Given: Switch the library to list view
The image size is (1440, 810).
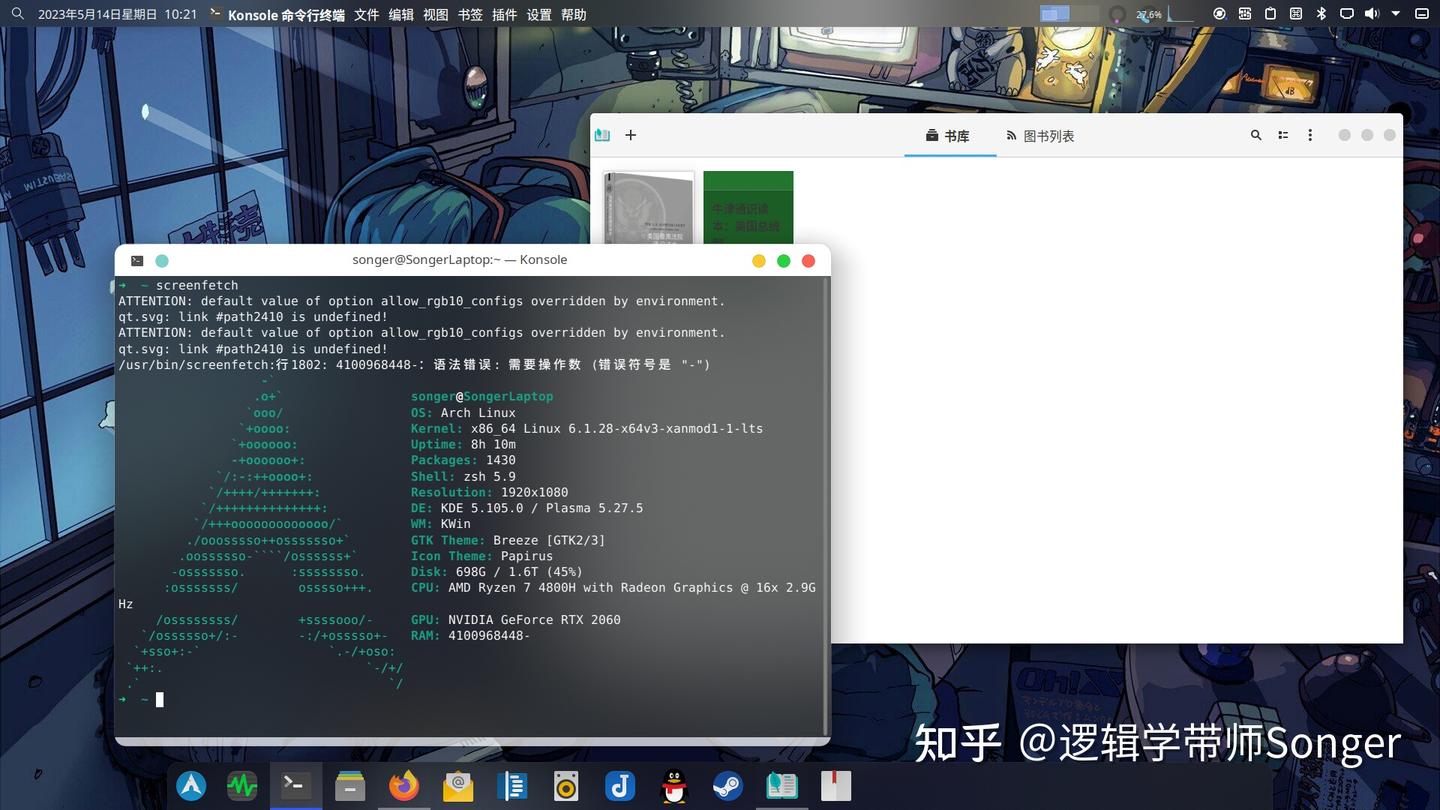Looking at the screenshot, I should click(1283, 135).
